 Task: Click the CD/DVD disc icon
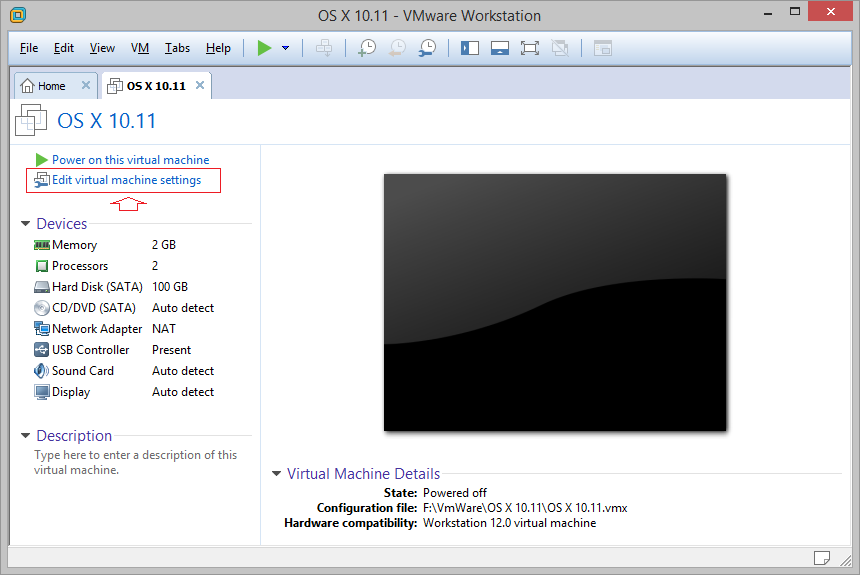pyautogui.click(x=42, y=308)
